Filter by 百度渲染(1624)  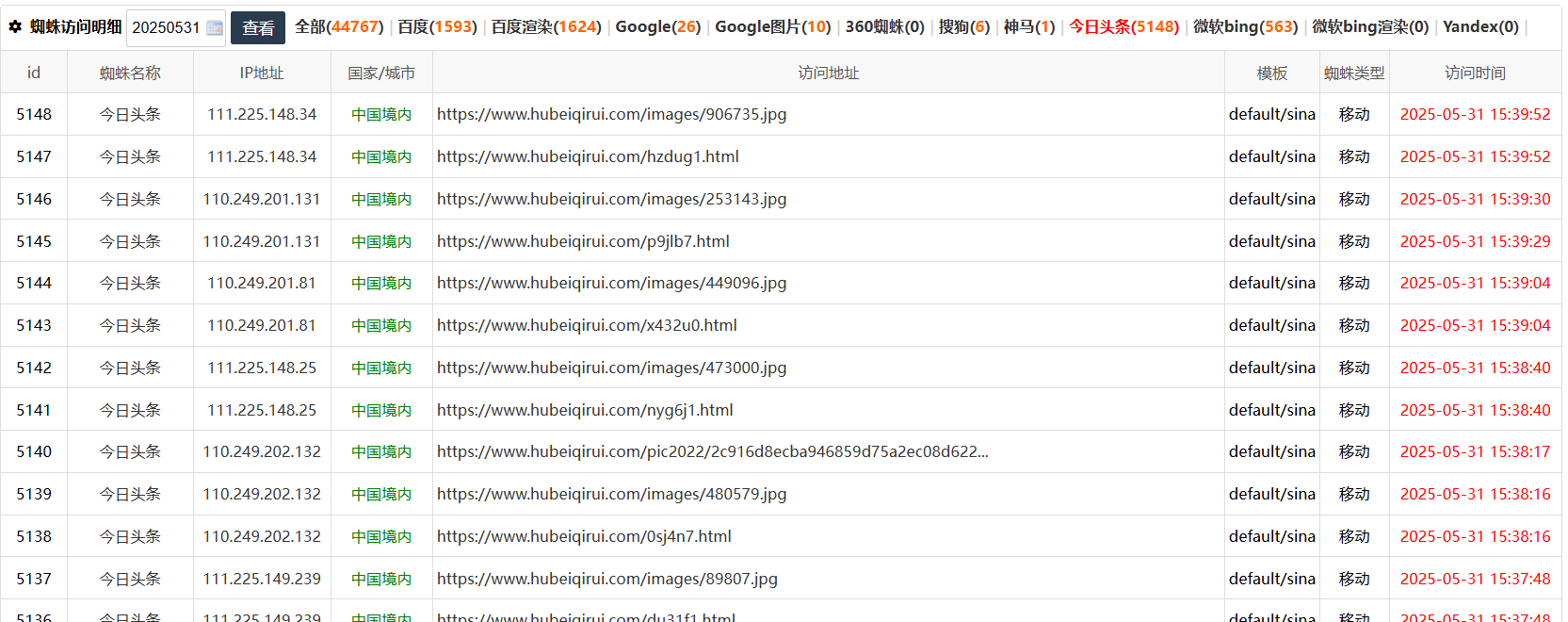point(546,27)
